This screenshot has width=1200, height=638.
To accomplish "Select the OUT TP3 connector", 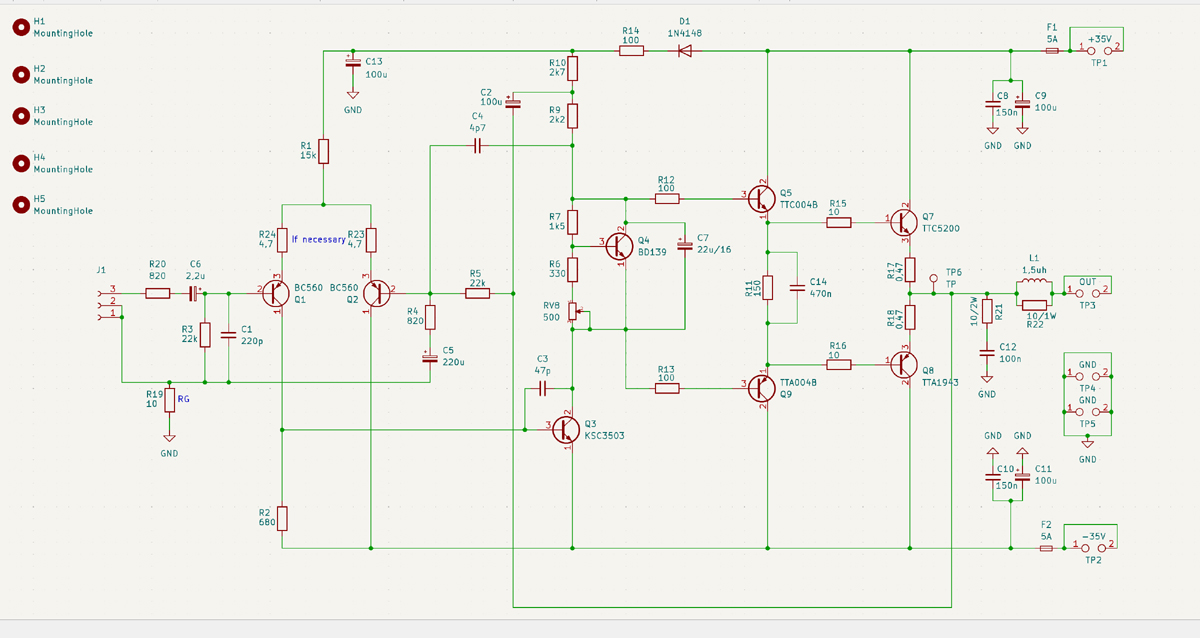I will point(1087,292).
